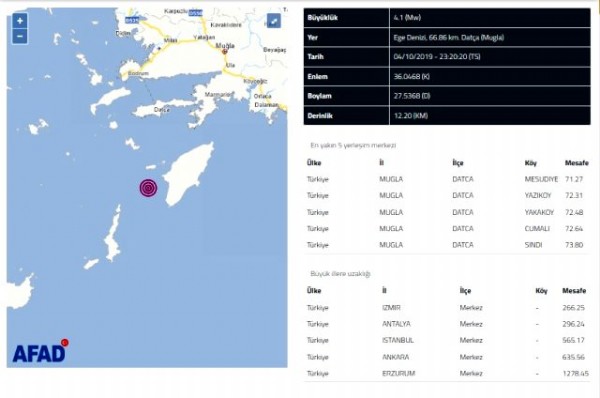Select the Büyüklük 4.1 (Mw) row
Viewport: 600px width, 398px height.
point(447,18)
